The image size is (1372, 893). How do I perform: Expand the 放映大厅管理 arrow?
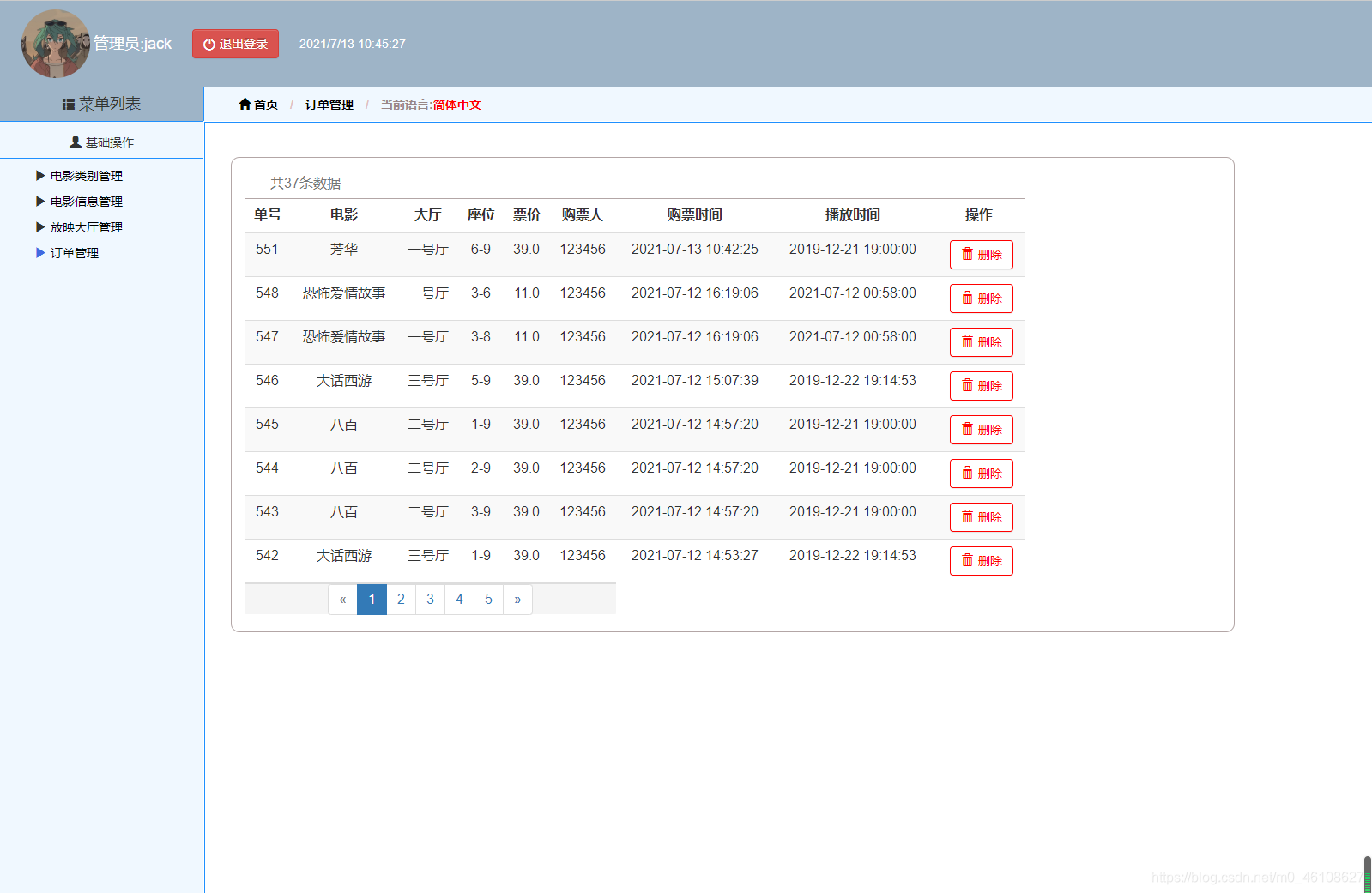(x=40, y=227)
